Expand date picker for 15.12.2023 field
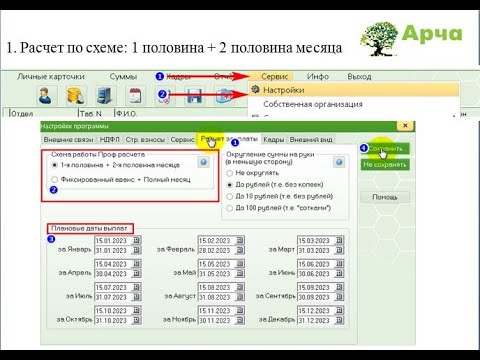This screenshot has height=360, width=480. coord(339,310)
